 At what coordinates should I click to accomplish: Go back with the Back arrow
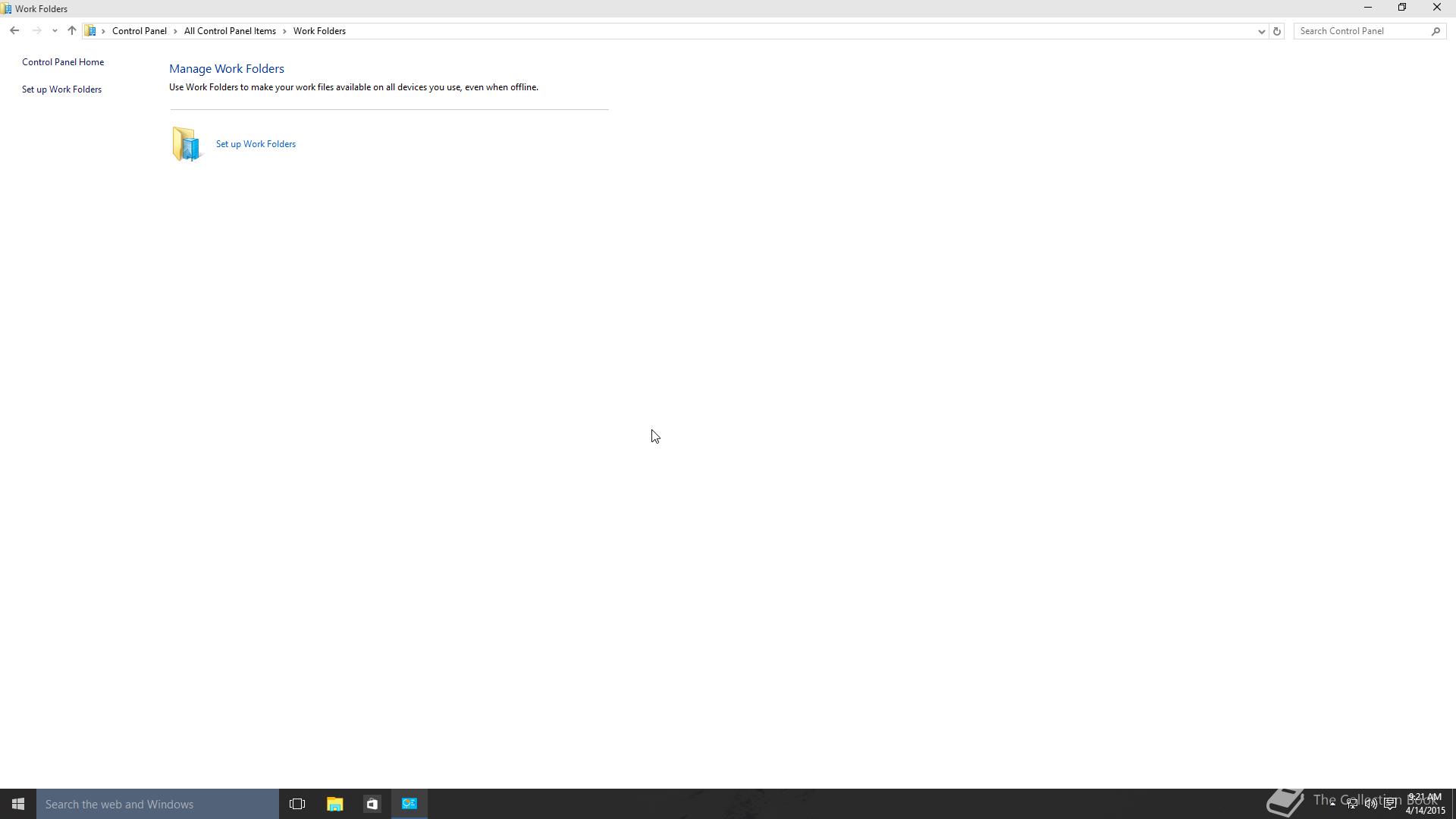point(14,31)
